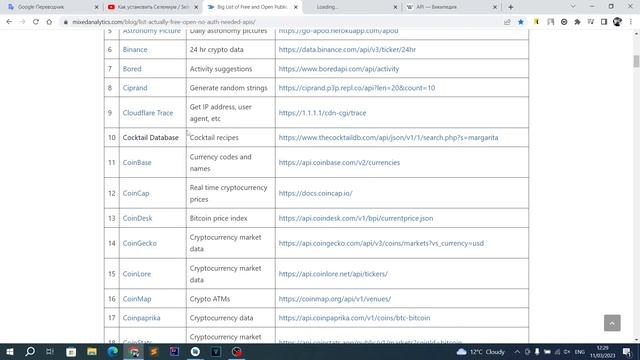Viewport: 640px width, 360px height.
Task: Open the browser home page
Action: tap(49, 22)
